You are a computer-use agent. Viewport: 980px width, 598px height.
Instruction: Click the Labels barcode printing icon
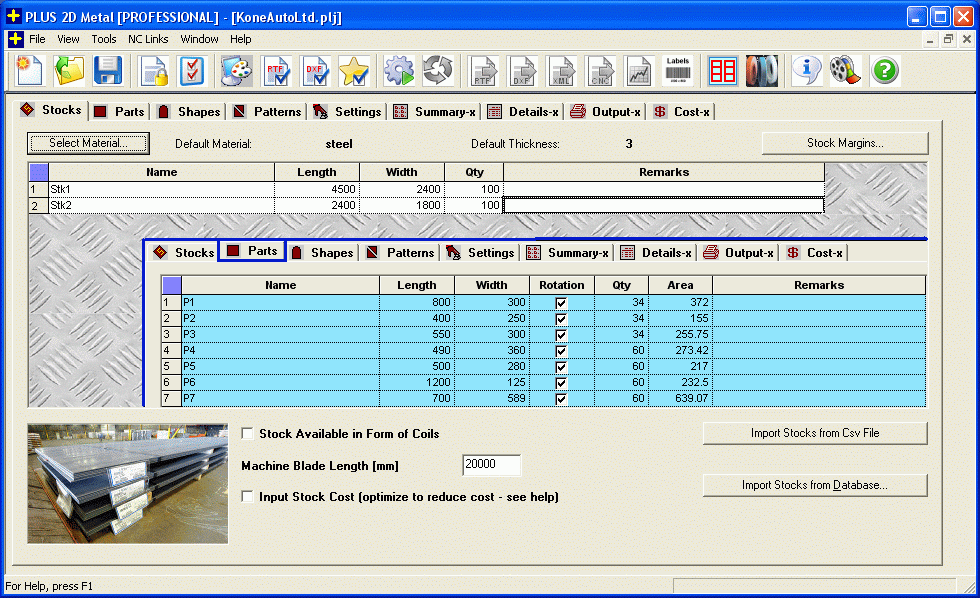pos(678,71)
